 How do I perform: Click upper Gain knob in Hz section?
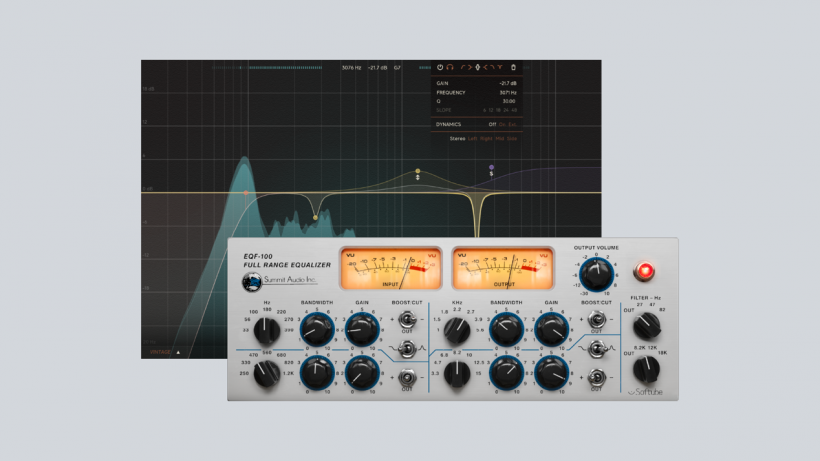[x=362, y=330]
